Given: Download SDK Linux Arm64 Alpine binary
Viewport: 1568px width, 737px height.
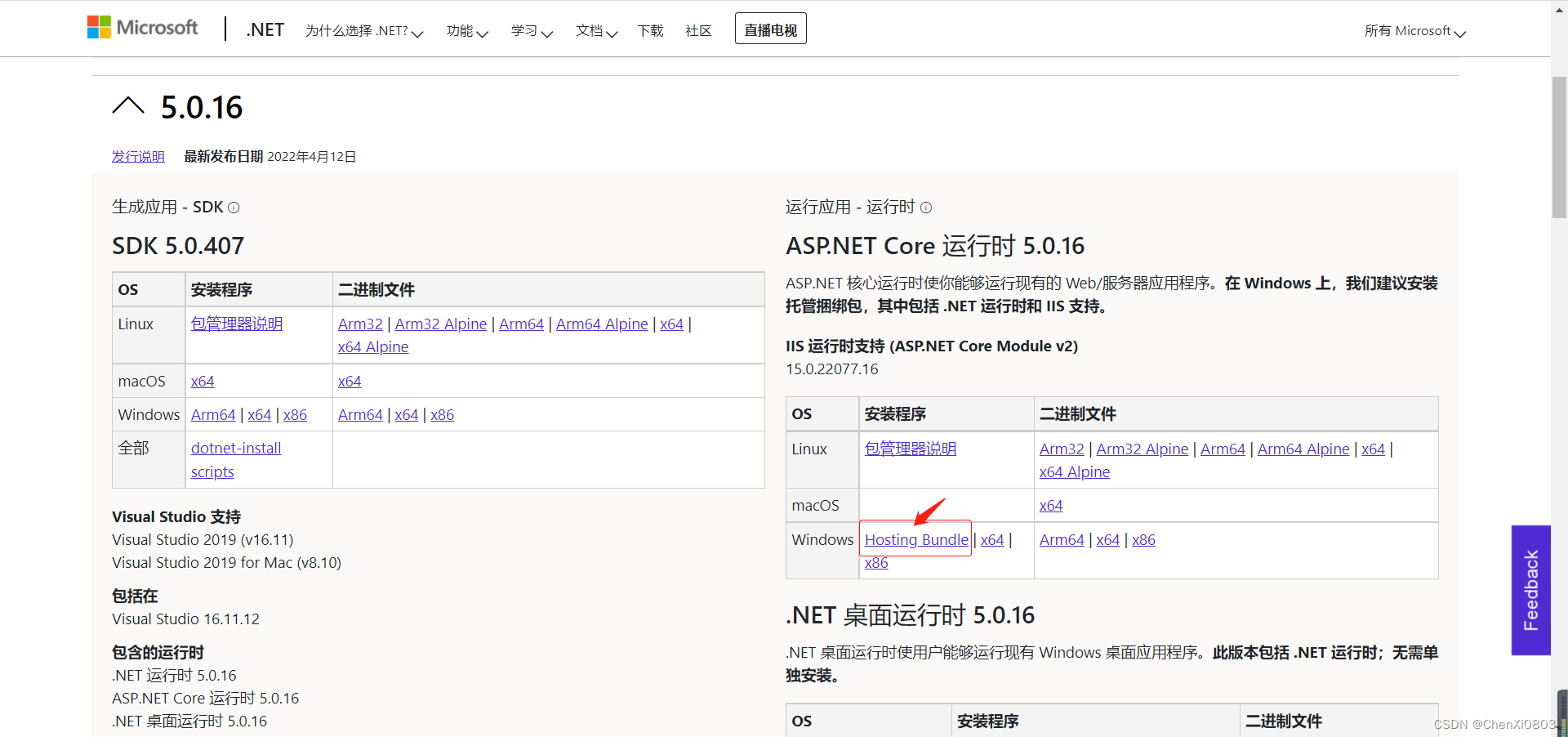Looking at the screenshot, I should [x=602, y=324].
